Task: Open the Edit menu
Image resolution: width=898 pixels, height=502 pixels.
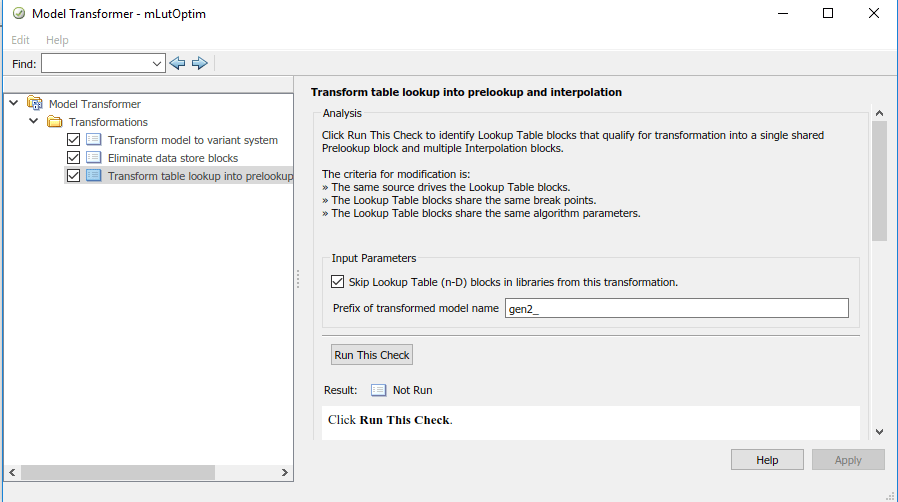Action: click(21, 40)
